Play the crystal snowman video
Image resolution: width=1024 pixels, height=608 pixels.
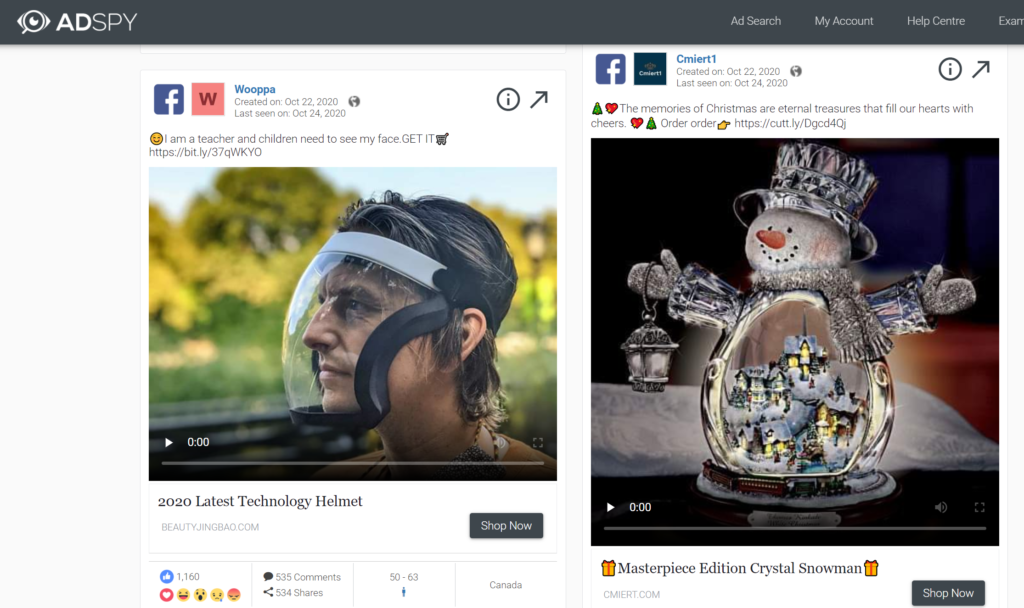pyautogui.click(x=611, y=507)
